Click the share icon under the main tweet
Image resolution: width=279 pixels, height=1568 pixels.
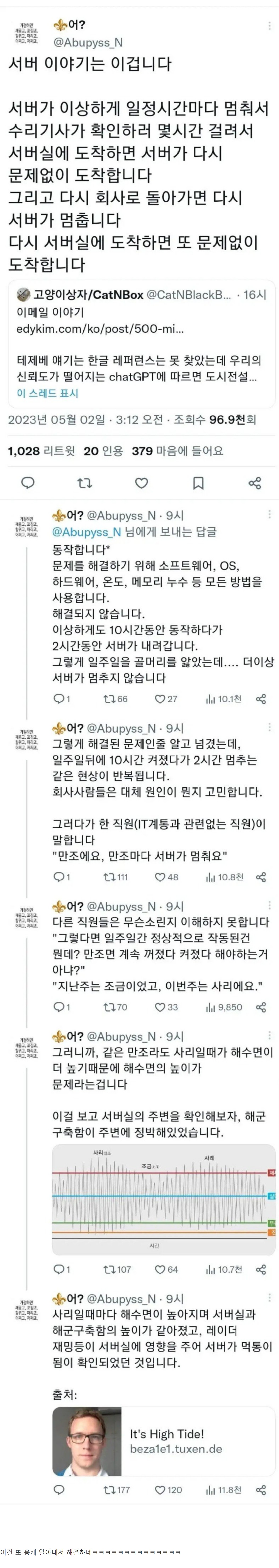[255, 483]
